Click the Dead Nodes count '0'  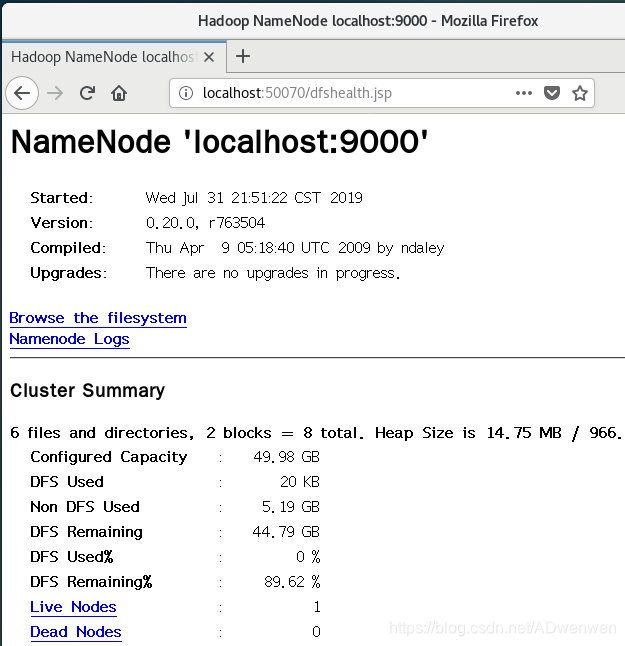tap(316, 632)
